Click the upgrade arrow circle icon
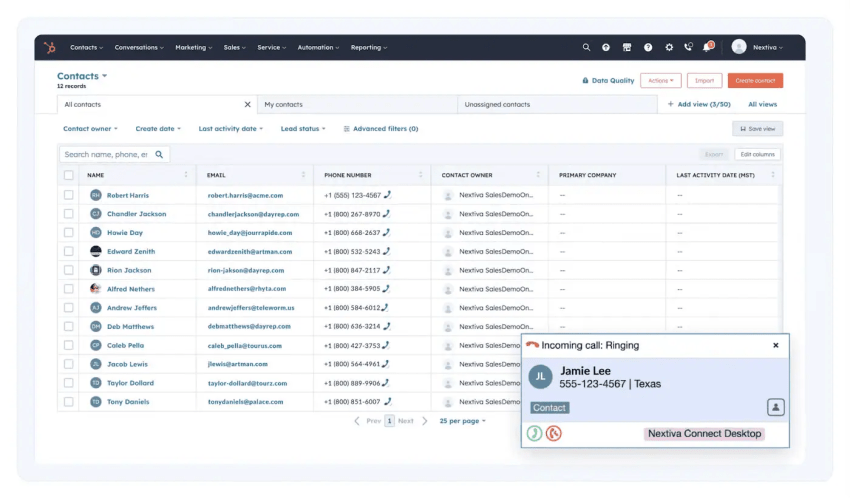The width and height of the screenshot is (850, 499). [x=606, y=48]
